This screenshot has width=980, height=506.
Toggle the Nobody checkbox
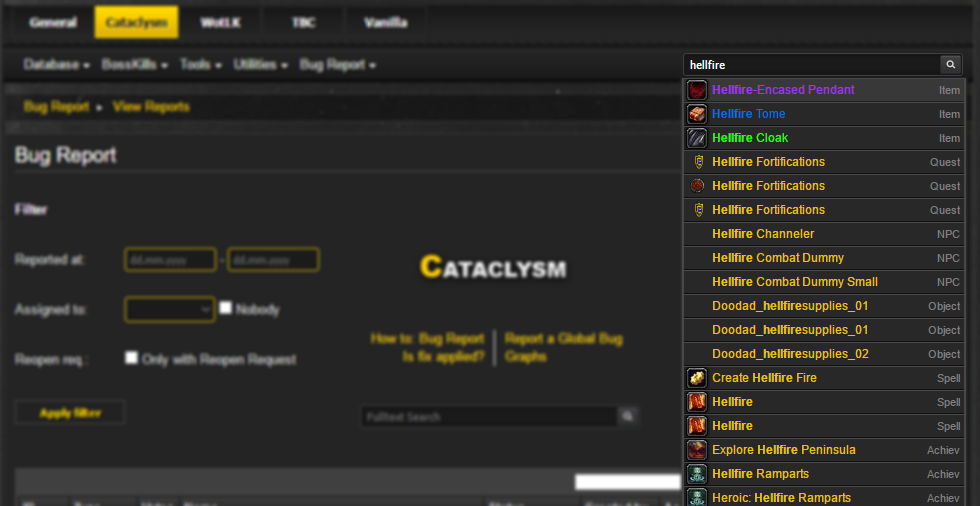point(226,307)
